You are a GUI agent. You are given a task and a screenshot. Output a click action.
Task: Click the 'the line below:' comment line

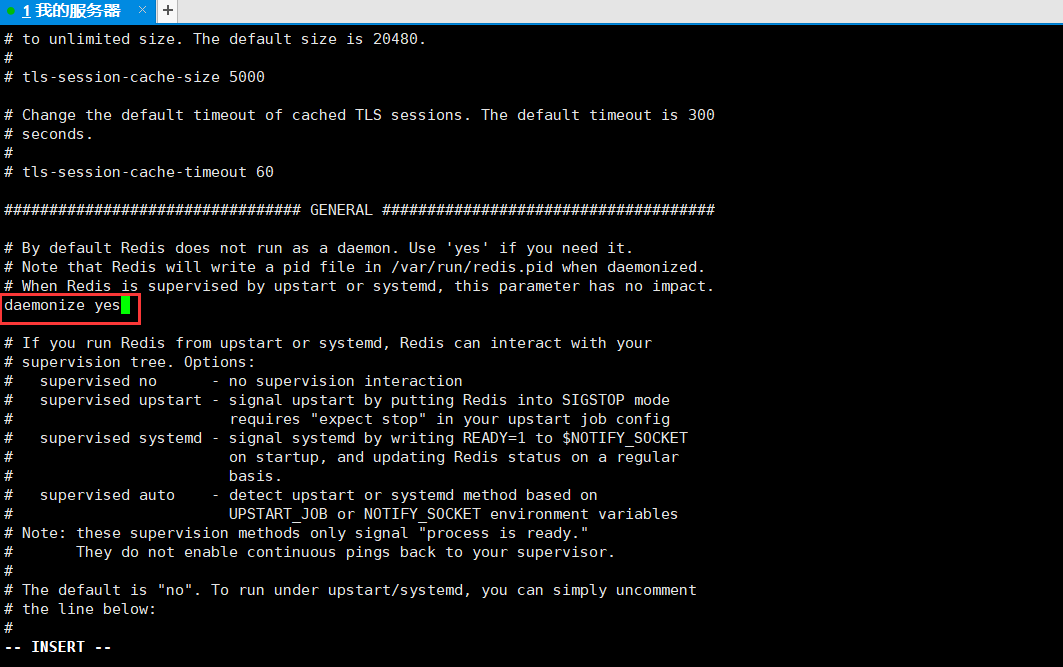click(x=89, y=609)
